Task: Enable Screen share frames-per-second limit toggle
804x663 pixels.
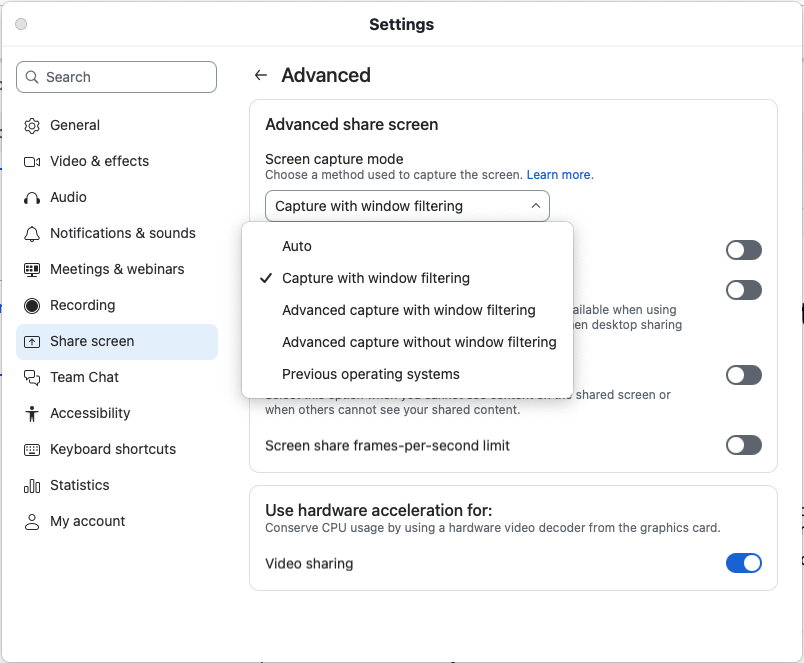Action: click(743, 446)
